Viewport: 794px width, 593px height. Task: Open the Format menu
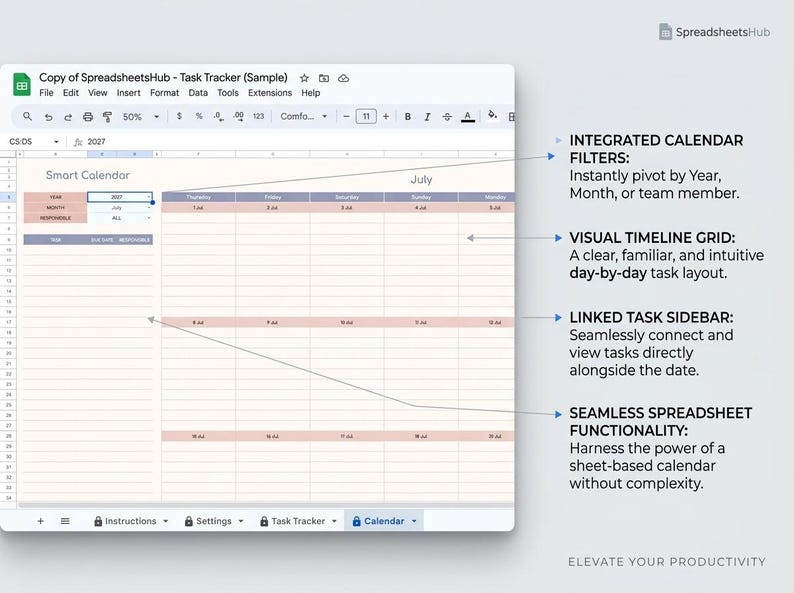(164, 93)
